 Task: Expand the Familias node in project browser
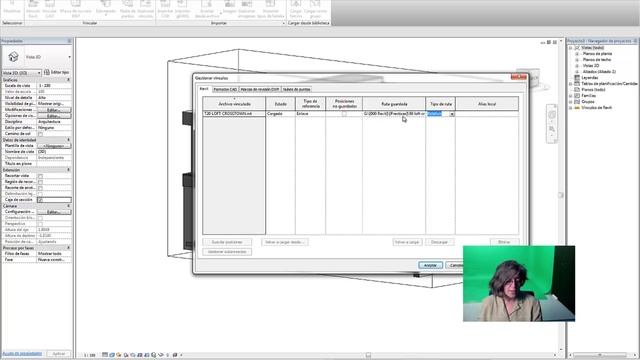(x=571, y=96)
